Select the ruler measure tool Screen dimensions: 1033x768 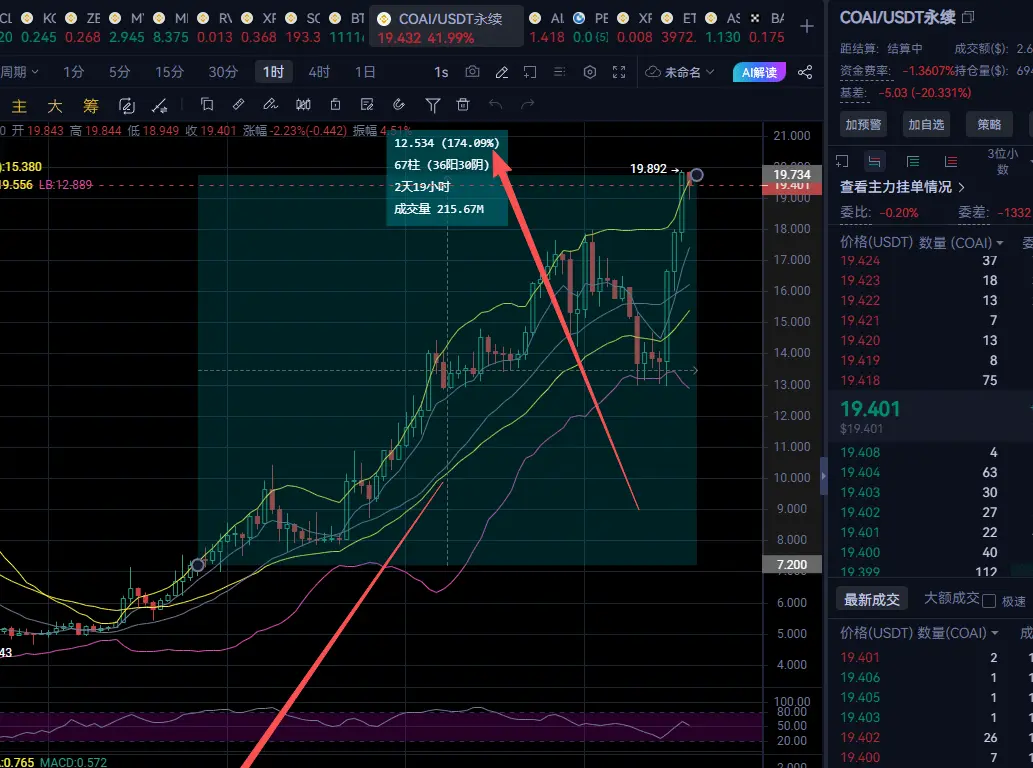click(x=238, y=104)
